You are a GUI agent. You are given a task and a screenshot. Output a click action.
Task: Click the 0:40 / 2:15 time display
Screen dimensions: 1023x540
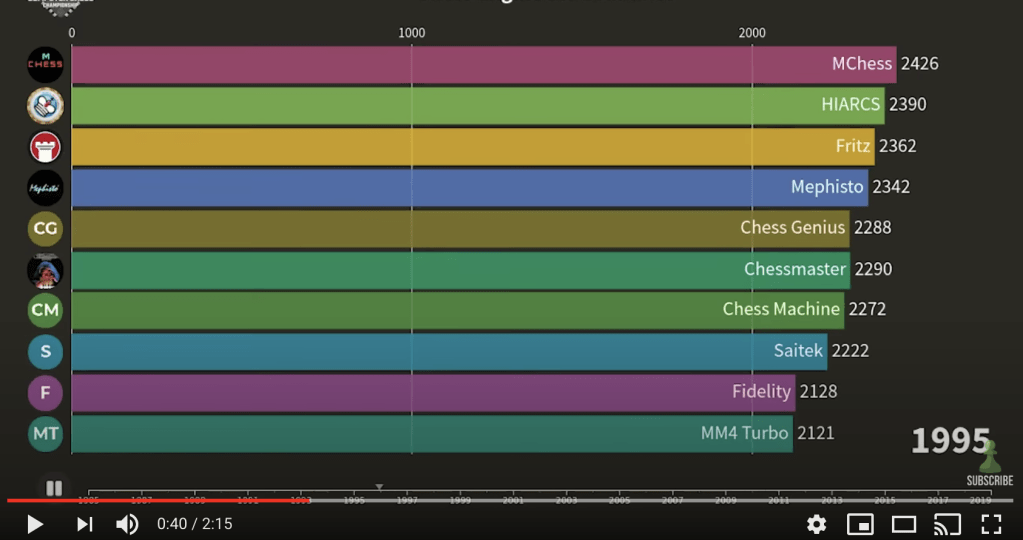[194, 524]
